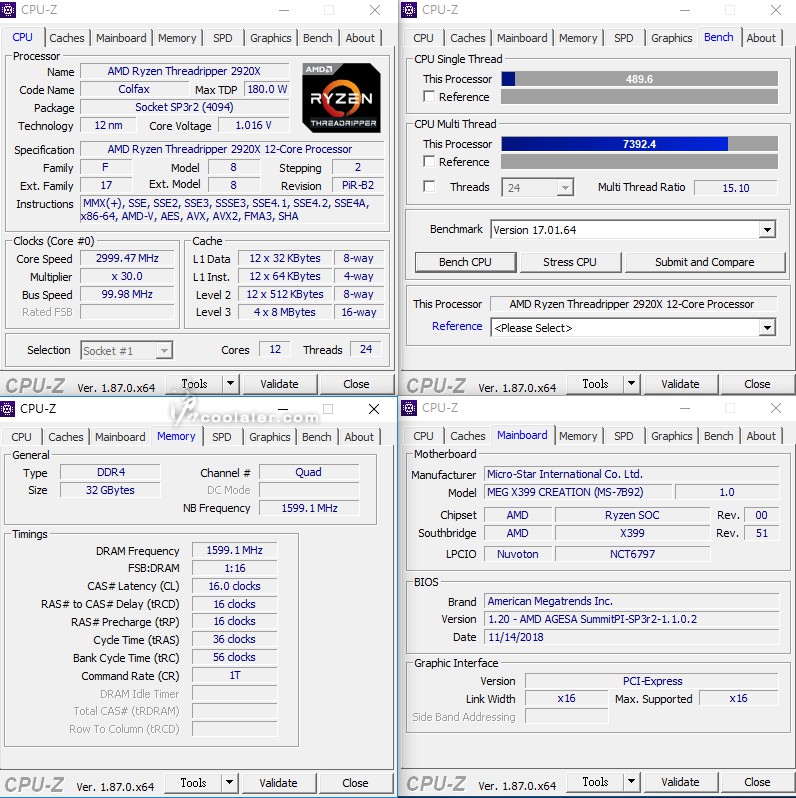
Task: Click Validate in the Bench window
Action: tap(680, 384)
